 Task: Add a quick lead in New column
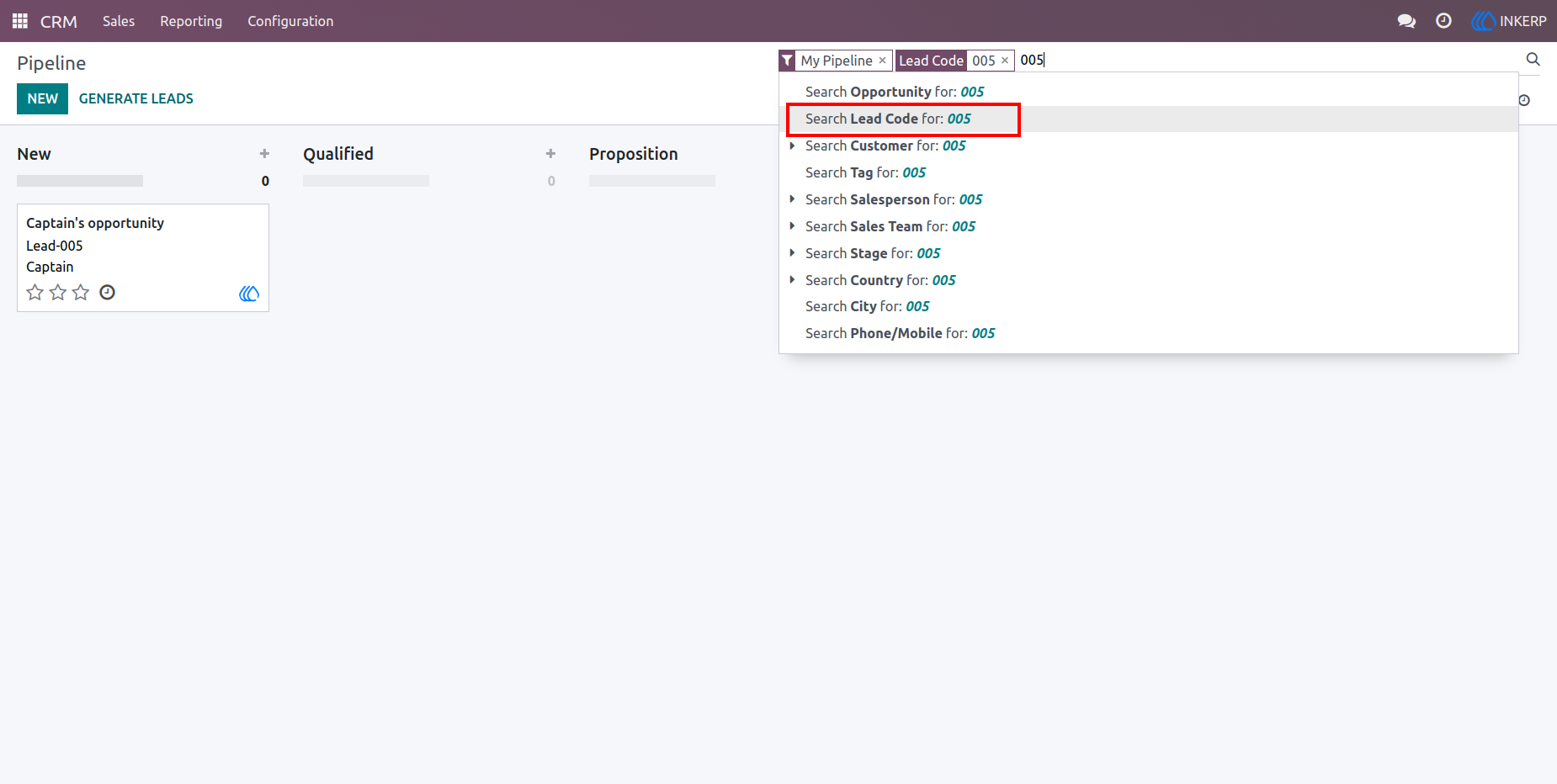[x=264, y=154]
